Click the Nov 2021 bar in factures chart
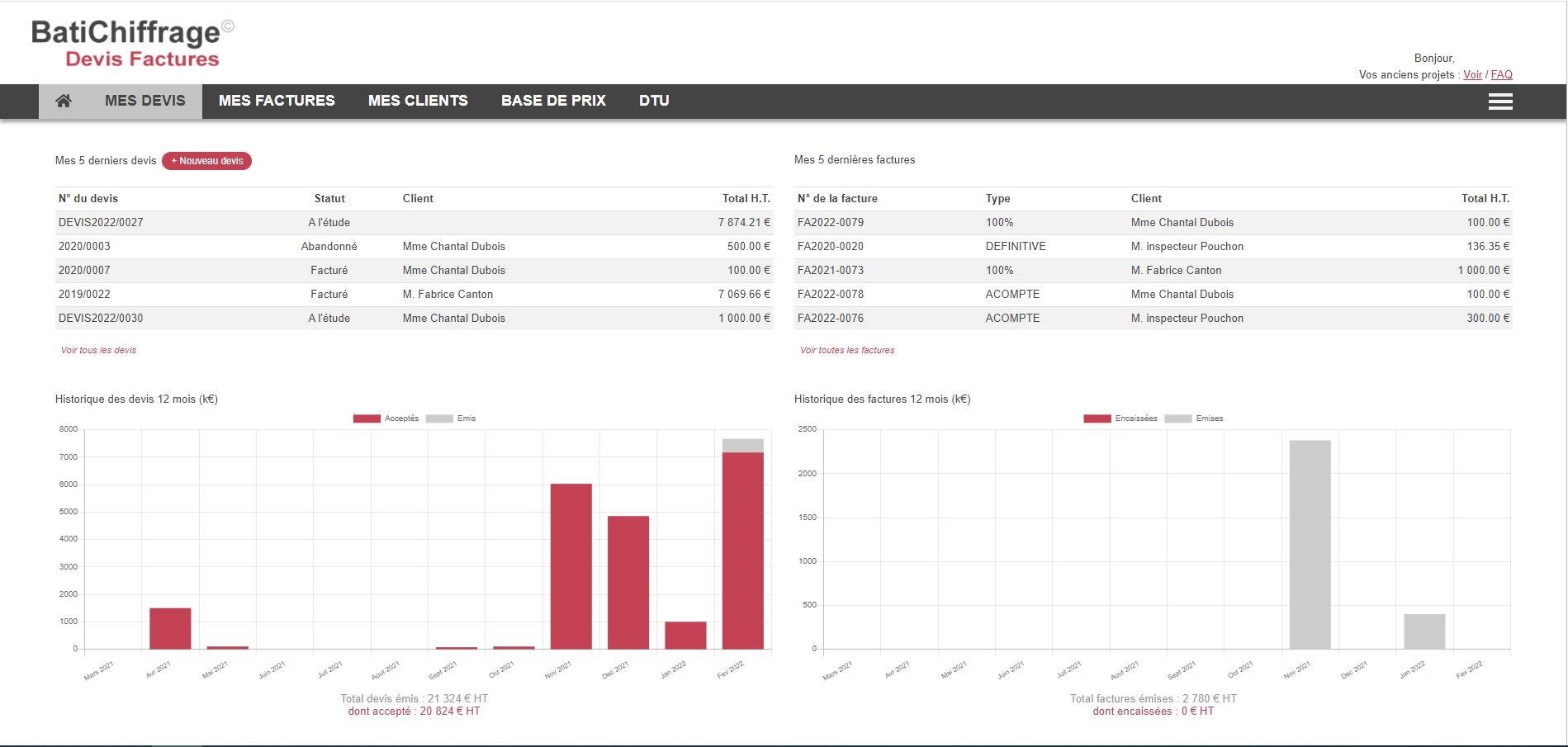 click(x=1310, y=545)
